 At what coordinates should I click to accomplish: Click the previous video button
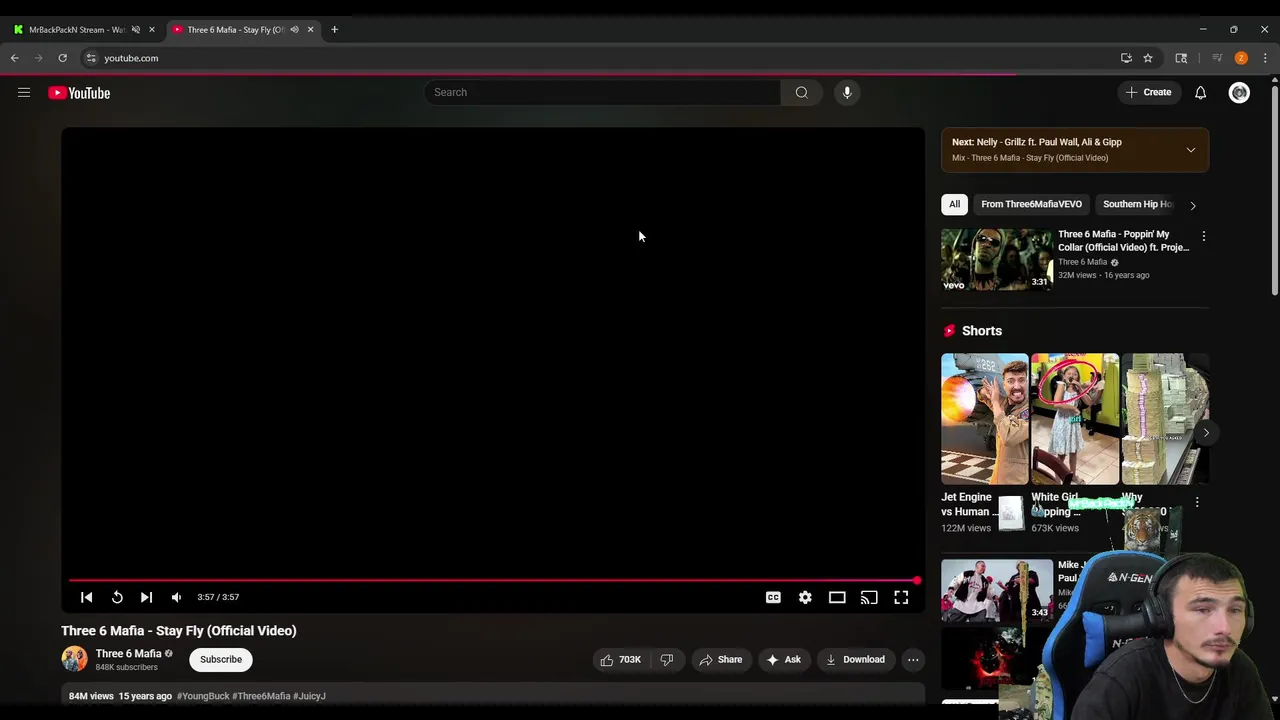86,597
